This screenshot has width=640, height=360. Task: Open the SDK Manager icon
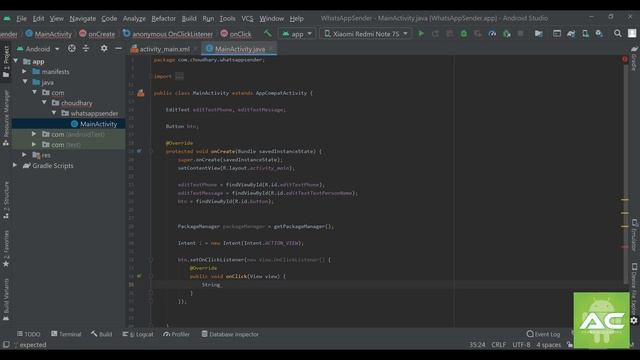[x=599, y=33]
